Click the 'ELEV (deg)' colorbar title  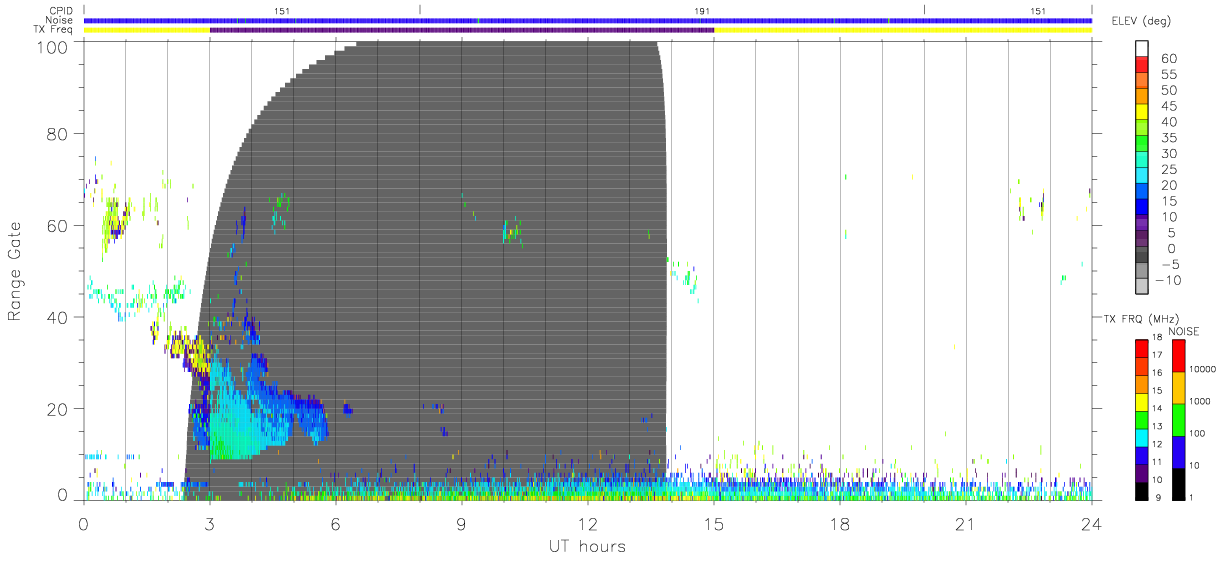pyautogui.click(x=1143, y=21)
